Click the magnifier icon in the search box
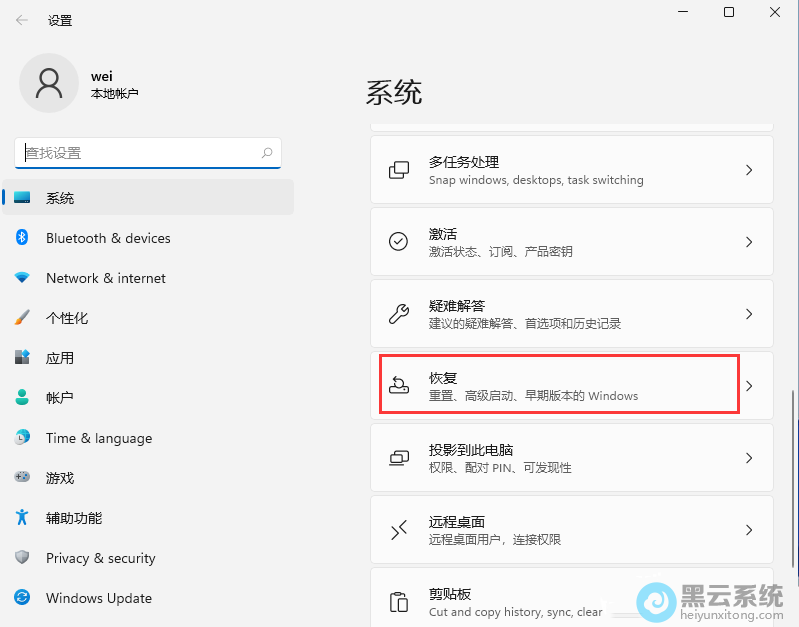This screenshot has height=627, width=799. pos(267,153)
